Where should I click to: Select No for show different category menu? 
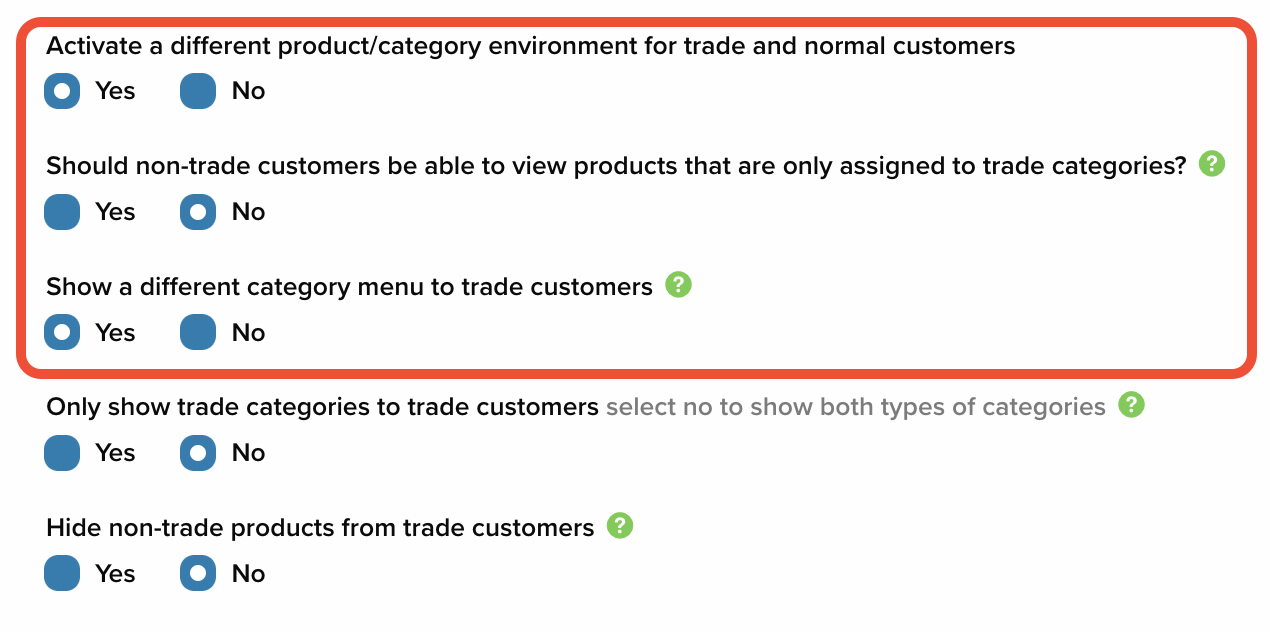[x=198, y=332]
